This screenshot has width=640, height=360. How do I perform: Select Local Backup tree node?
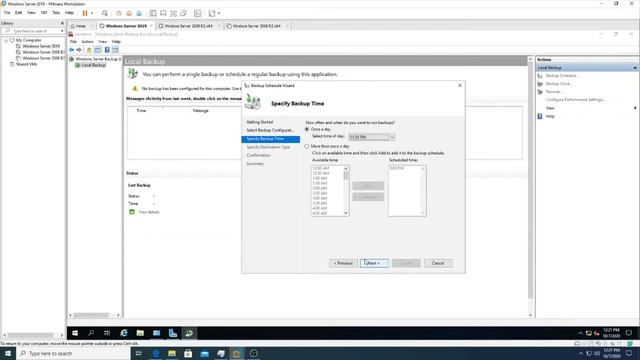click(x=93, y=65)
